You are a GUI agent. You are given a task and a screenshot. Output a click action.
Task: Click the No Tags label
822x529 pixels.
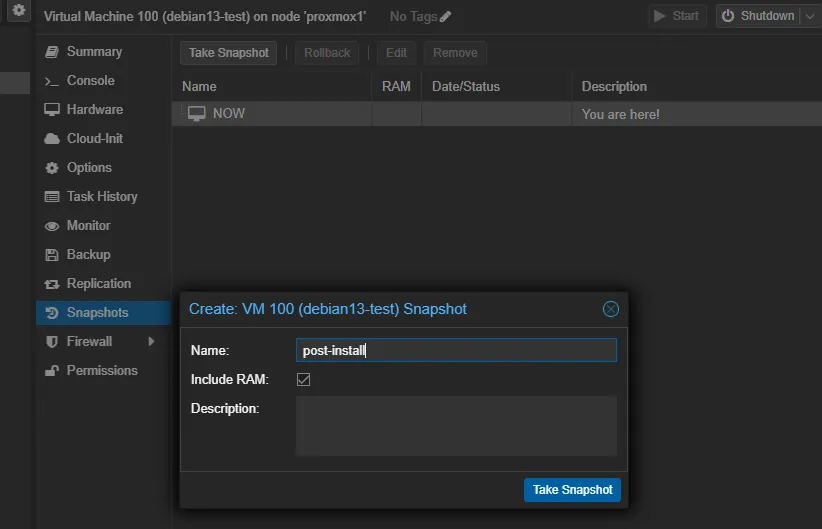tap(413, 17)
